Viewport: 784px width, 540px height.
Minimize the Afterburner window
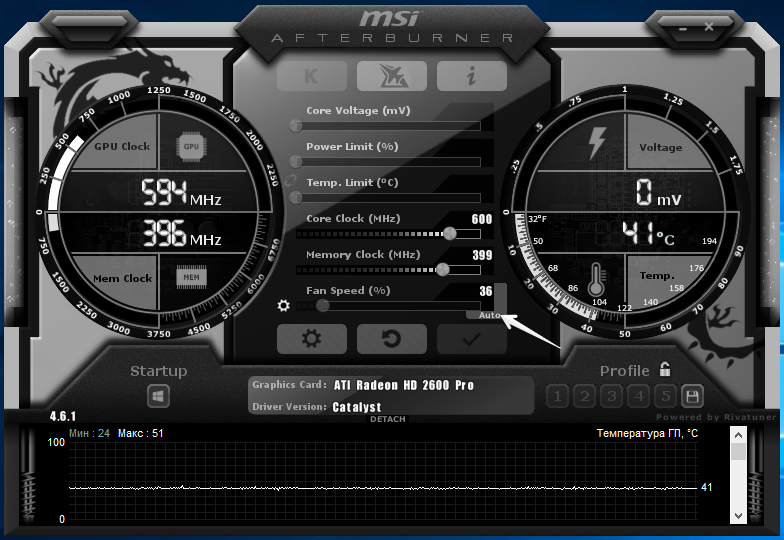[x=683, y=28]
